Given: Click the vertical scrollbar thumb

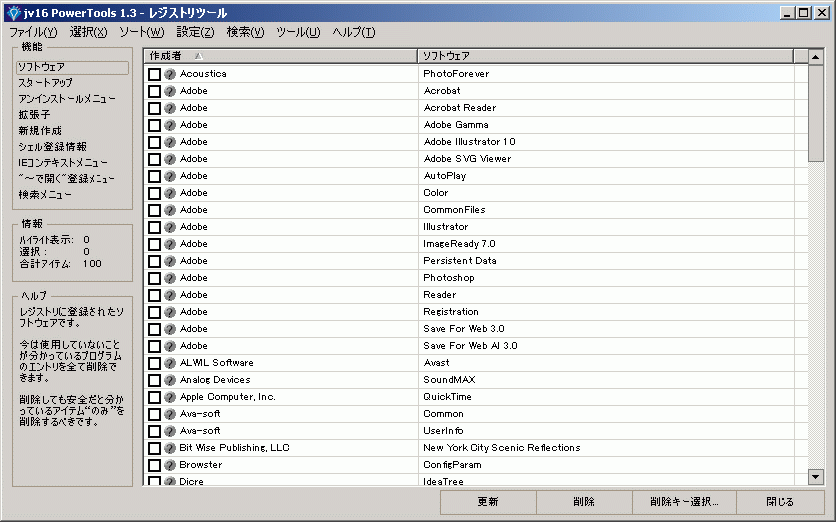Looking at the screenshot, I should (x=816, y=114).
